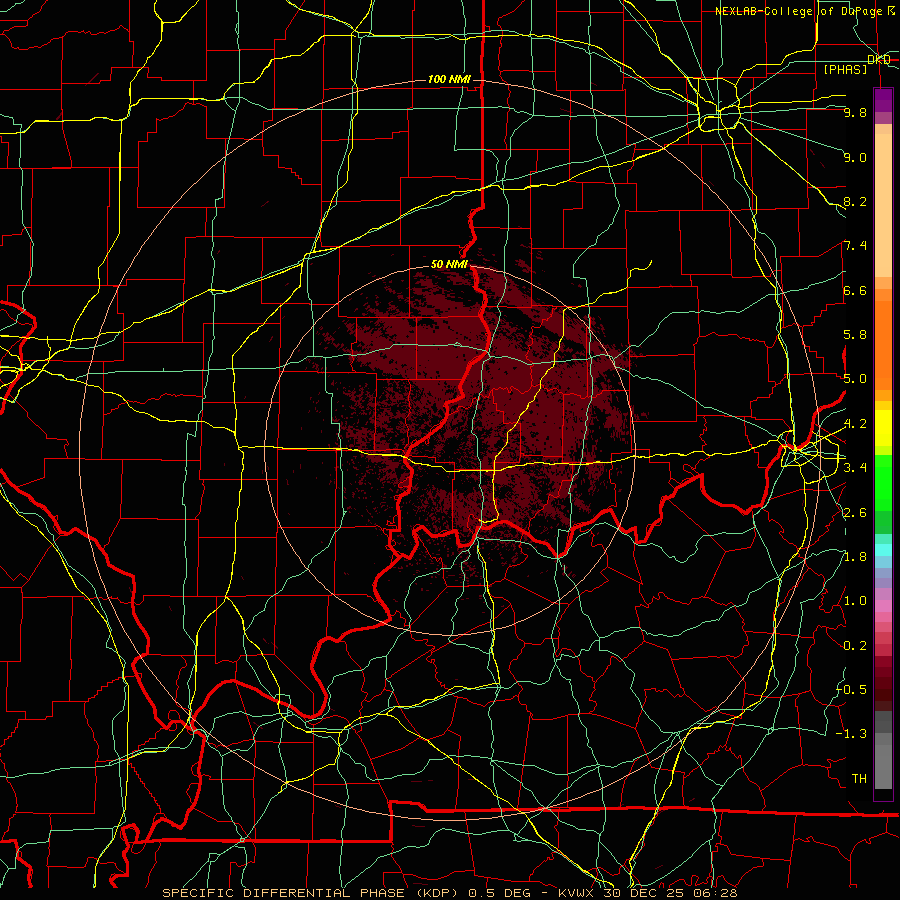Click the '[PHAS]' legend unit label

(x=845, y=69)
